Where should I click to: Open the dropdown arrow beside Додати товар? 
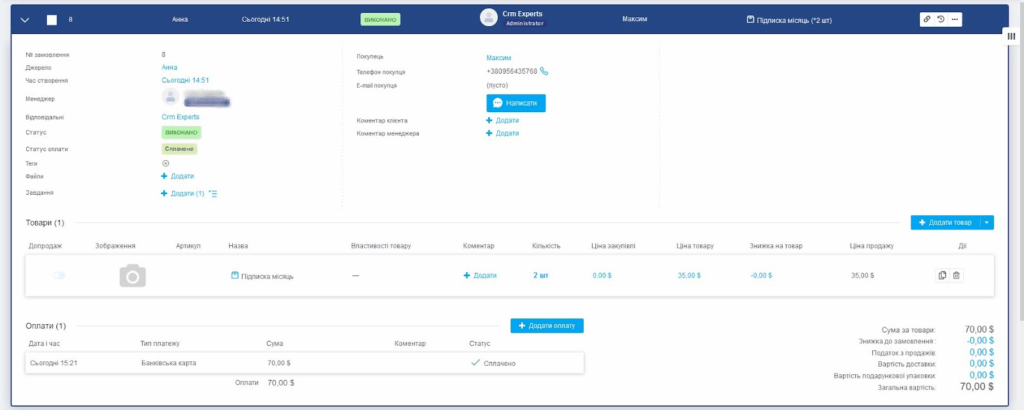pyautogui.click(x=987, y=222)
